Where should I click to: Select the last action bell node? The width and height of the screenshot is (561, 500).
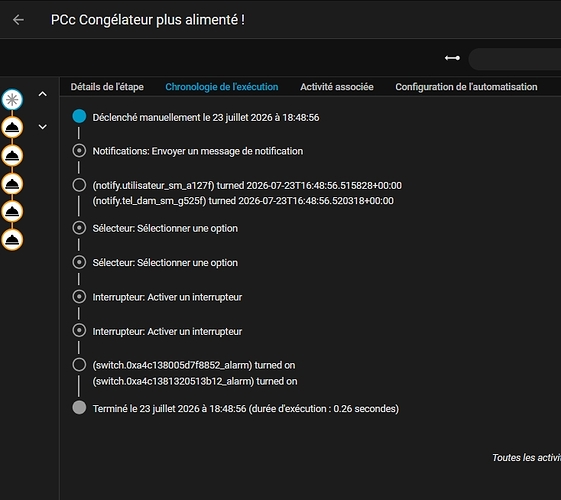pos(12,240)
